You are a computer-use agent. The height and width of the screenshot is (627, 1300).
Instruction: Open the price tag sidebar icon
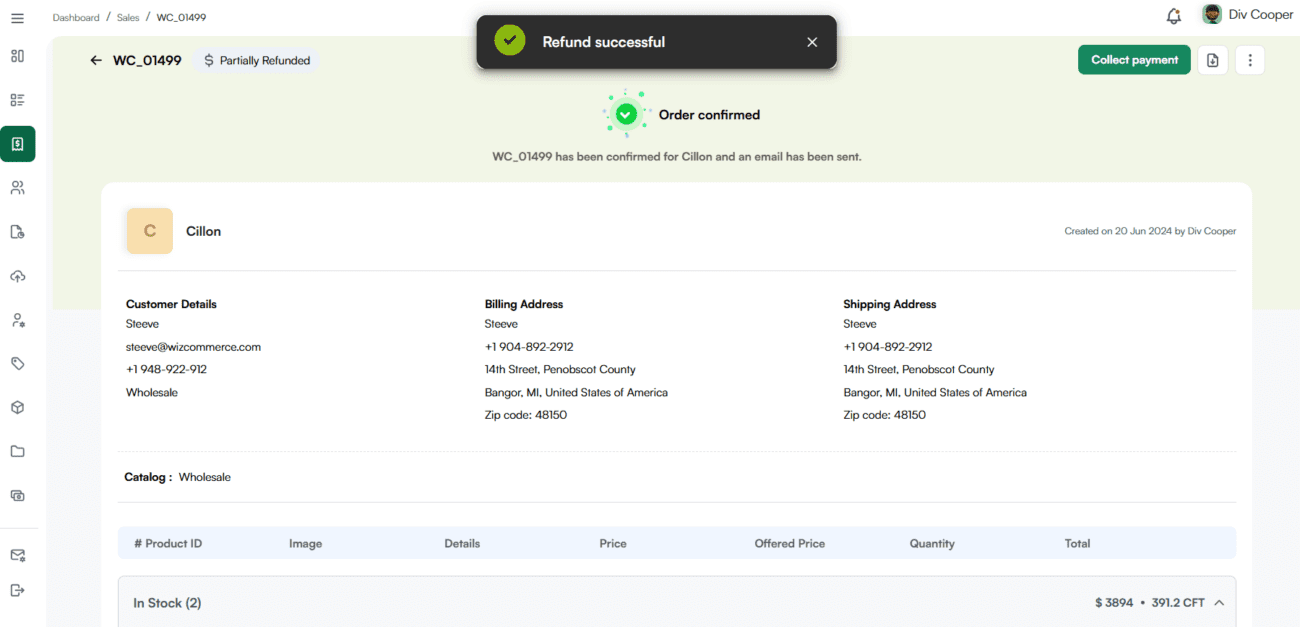point(17,363)
